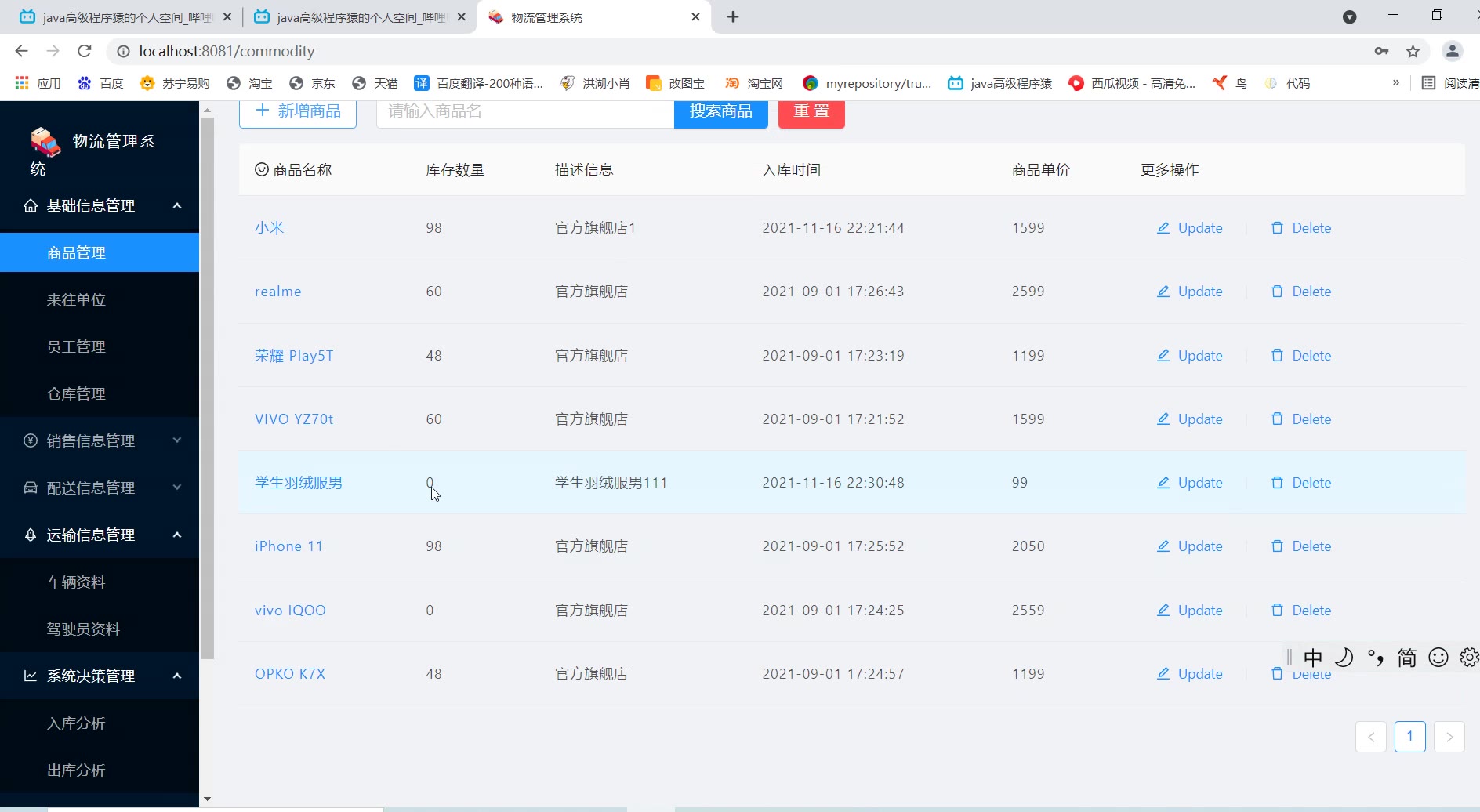Click the browser address bar URL

tap(227, 51)
